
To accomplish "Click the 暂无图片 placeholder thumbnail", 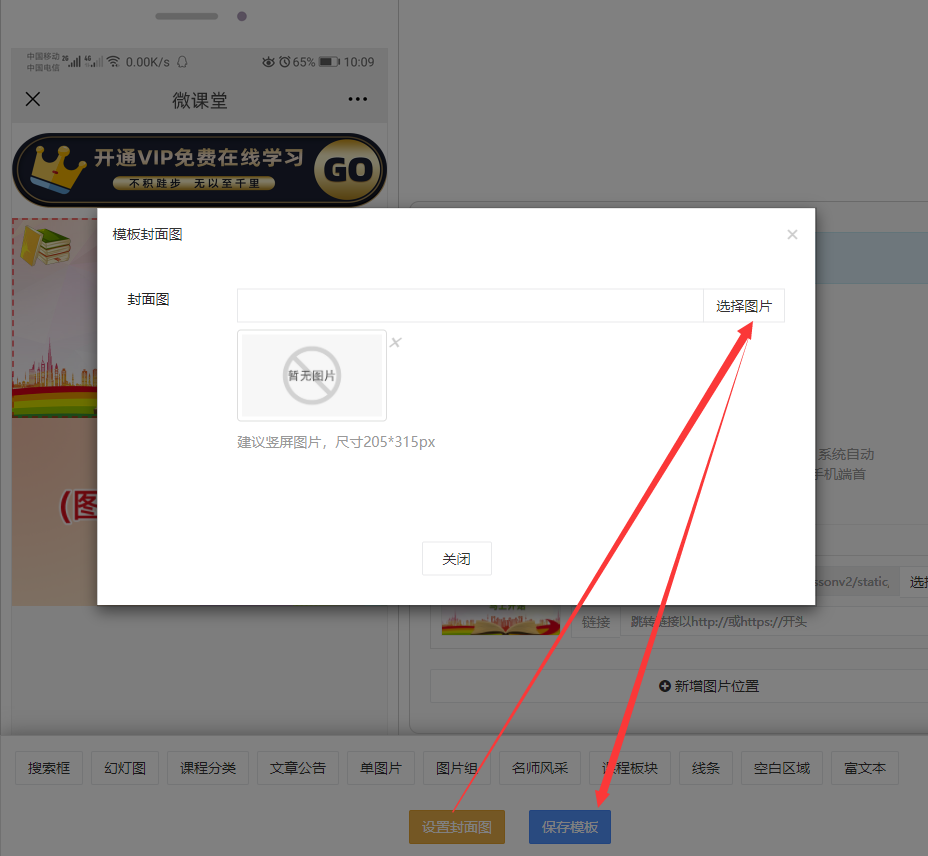I will pyautogui.click(x=312, y=375).
